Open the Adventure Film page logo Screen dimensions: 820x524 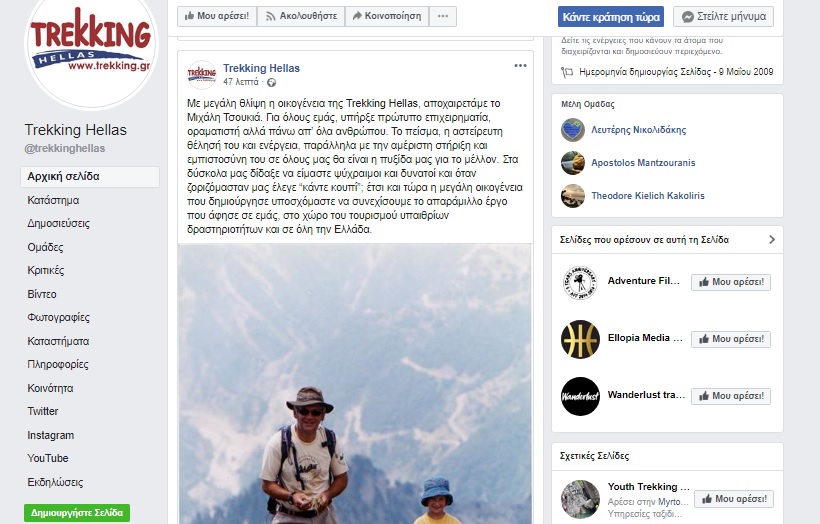pos(580,282)
